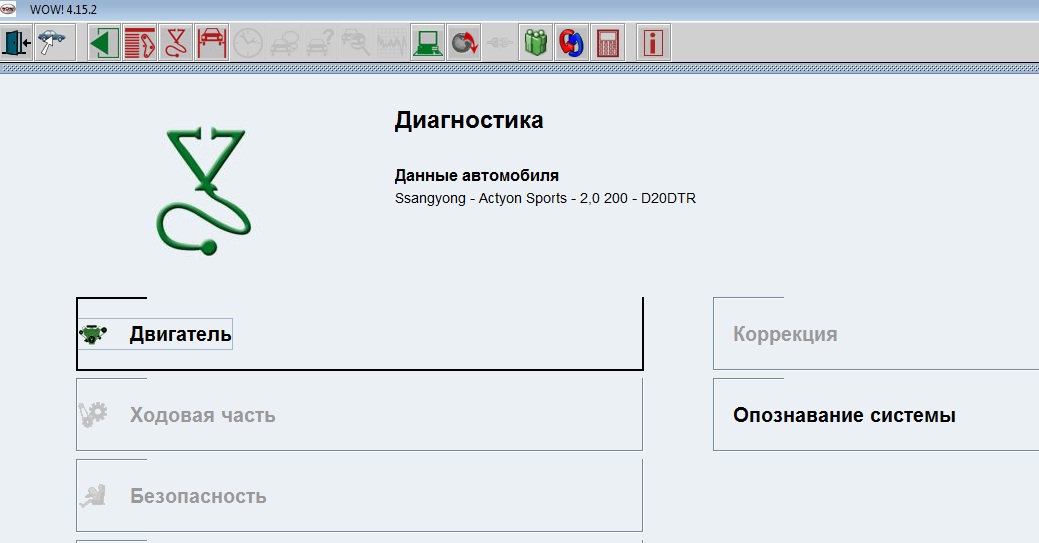
Task: Select the Двигатель diagnostics category
Action: 360,333
